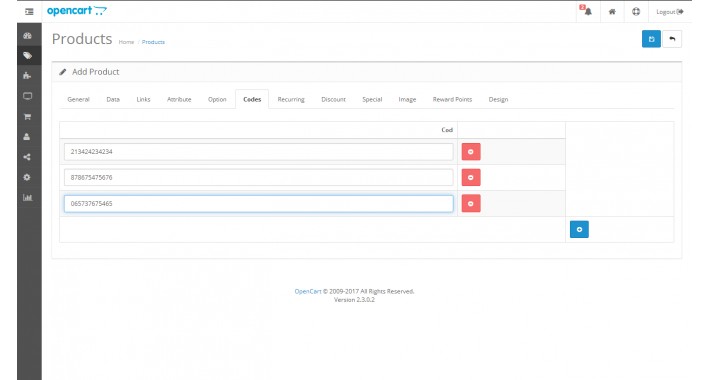Open the help lifebuoy icon
This screenshot has height=380, width=710.
click(636, 12)
